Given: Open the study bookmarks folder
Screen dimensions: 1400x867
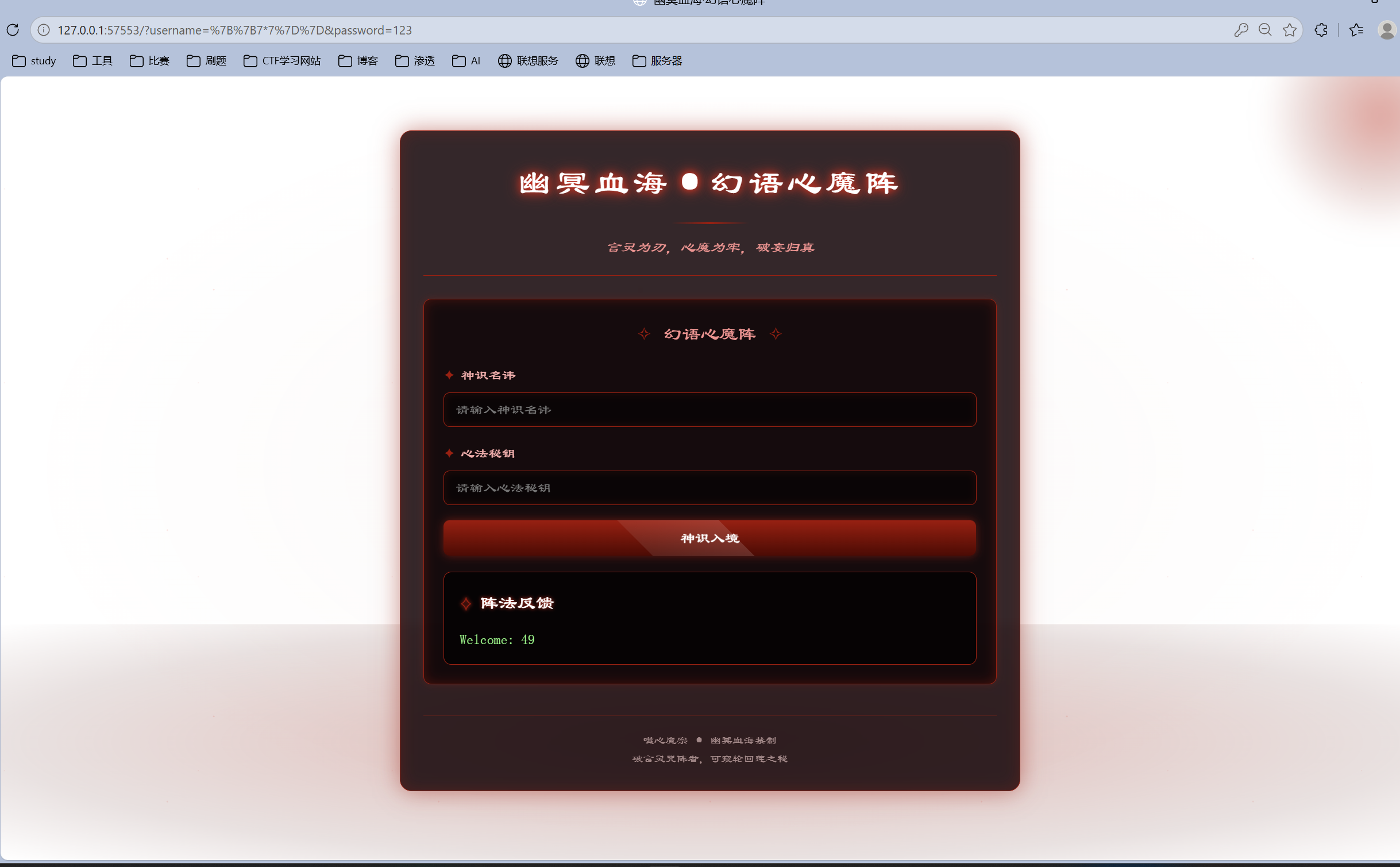Looking at the screenshot, I should pos(34,61).
